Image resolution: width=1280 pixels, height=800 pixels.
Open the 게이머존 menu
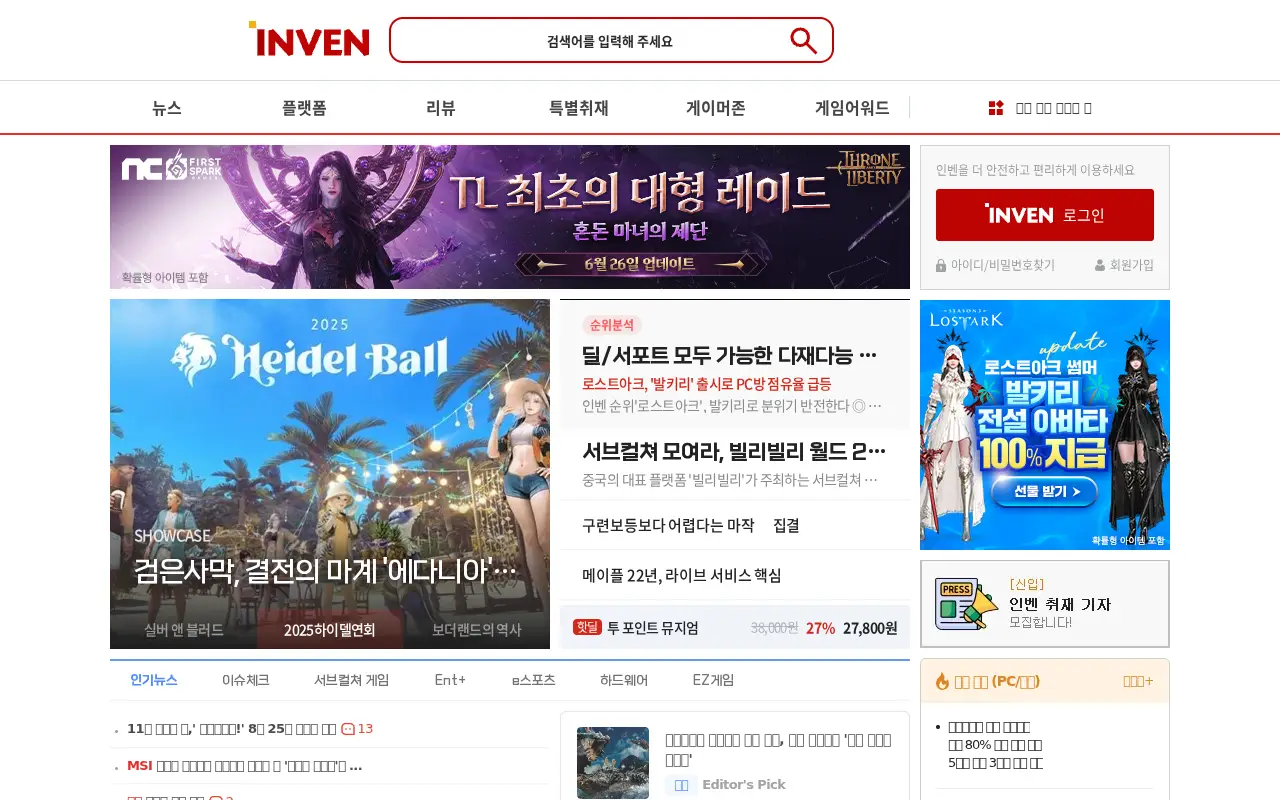[716, 108]
